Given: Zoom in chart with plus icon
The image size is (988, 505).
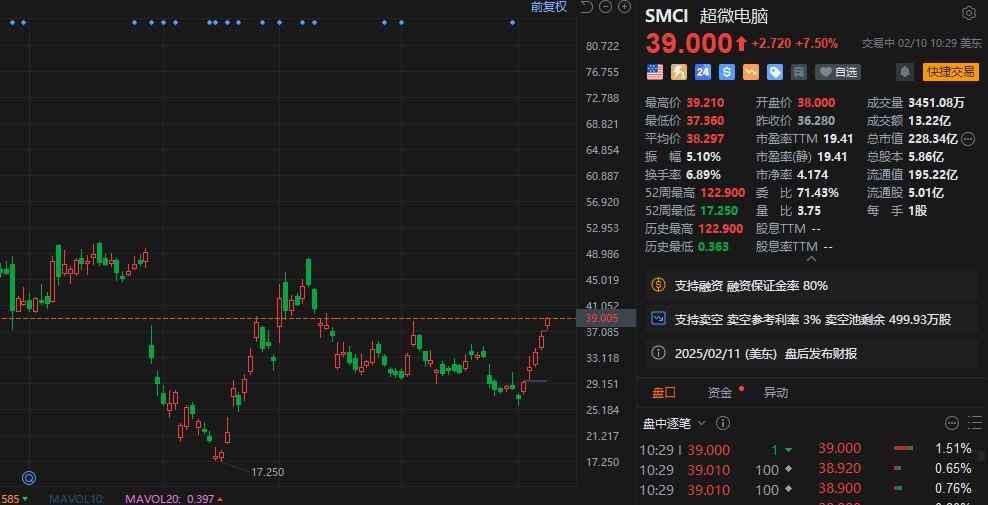Looking at the screenshot, I should tap(624, 7).
